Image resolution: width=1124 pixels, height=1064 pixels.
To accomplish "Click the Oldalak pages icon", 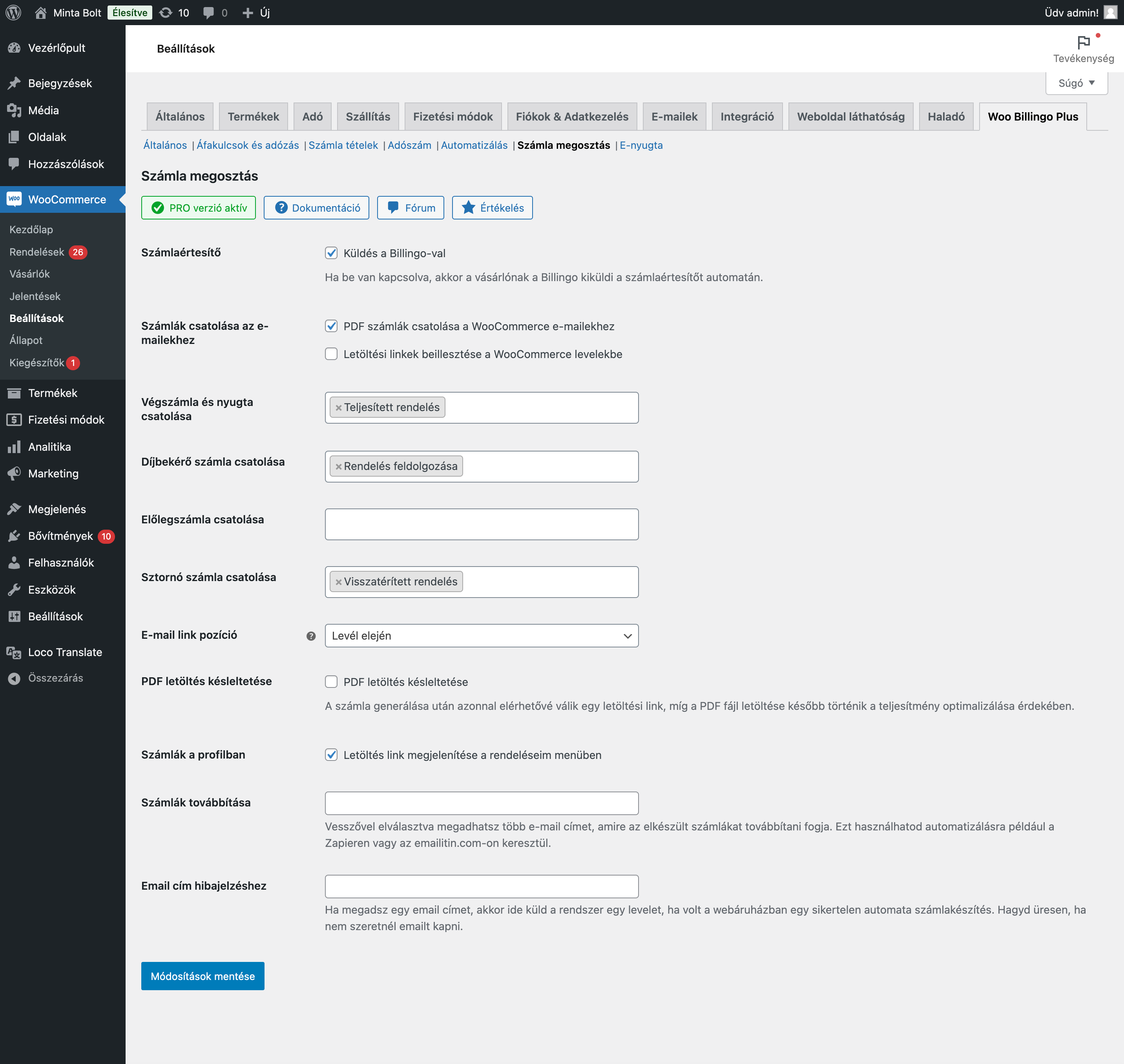I will tap(14, 137).
